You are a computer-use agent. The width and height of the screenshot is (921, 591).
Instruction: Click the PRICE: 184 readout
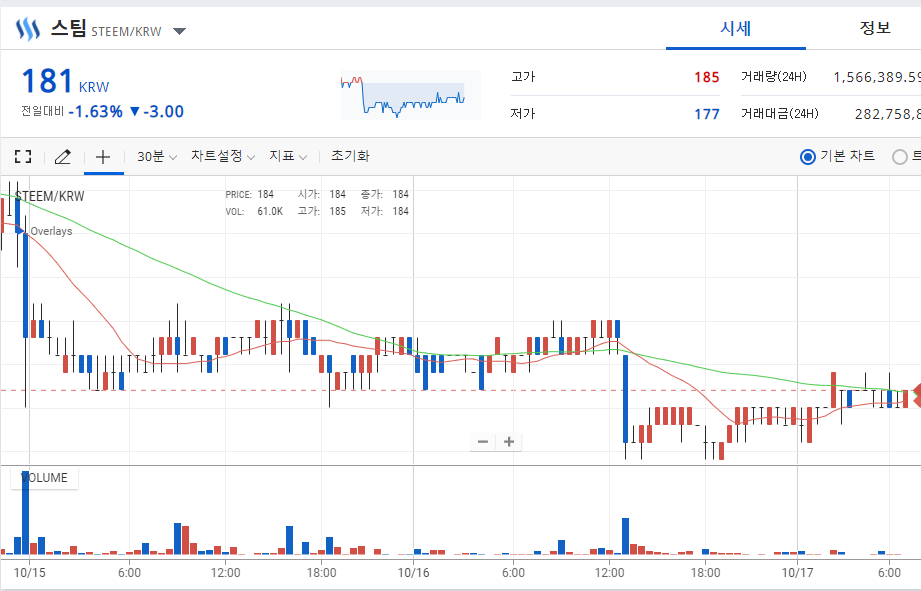[250, 194]
